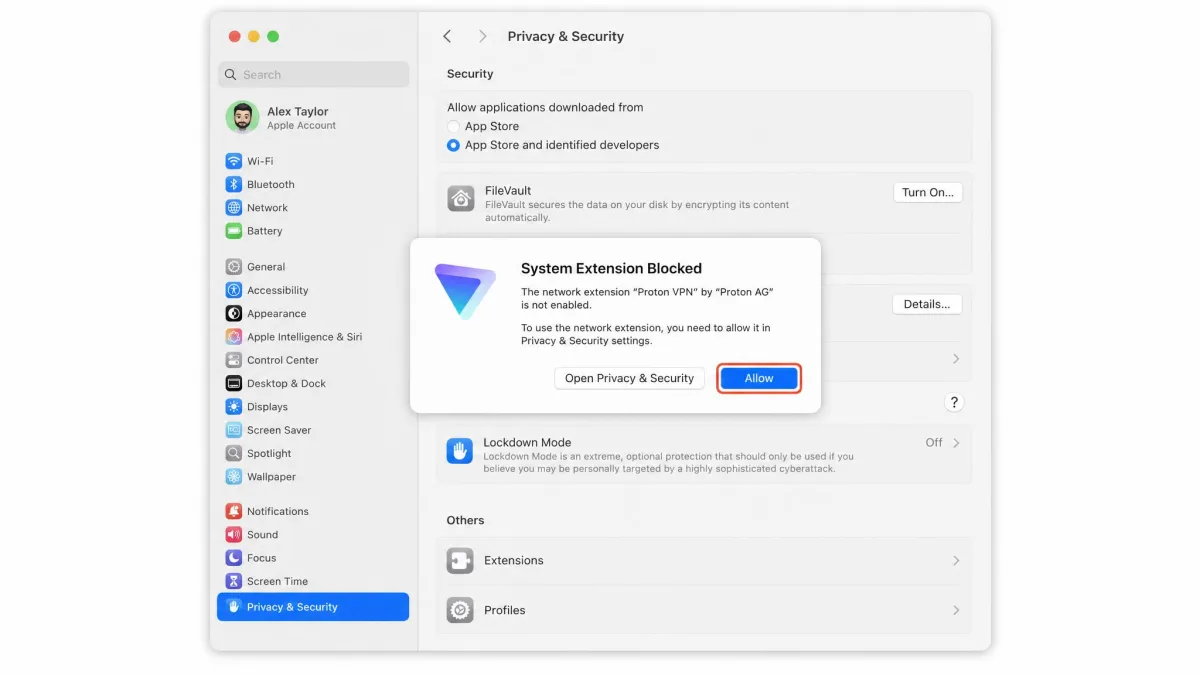Click Alex Taylor's account avatar

pos(242,118)
